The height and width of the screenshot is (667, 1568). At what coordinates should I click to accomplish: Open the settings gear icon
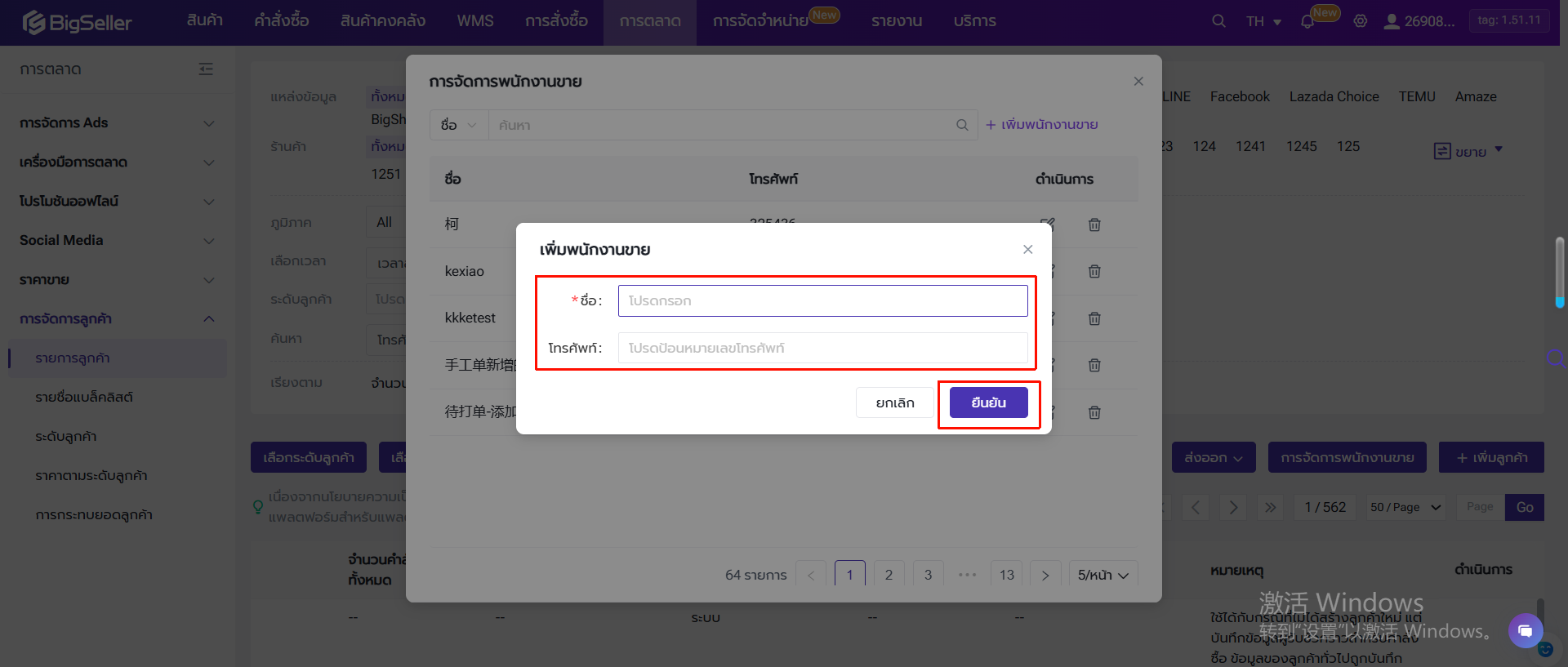tap(1361, 21)
